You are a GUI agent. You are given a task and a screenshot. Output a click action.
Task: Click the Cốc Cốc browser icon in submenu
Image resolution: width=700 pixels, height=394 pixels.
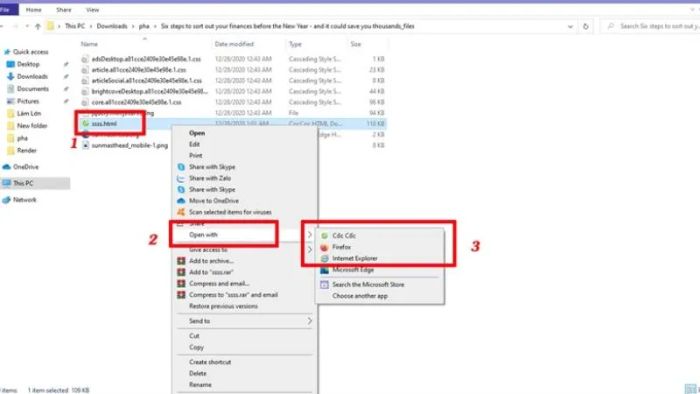[x=325, y=236]
